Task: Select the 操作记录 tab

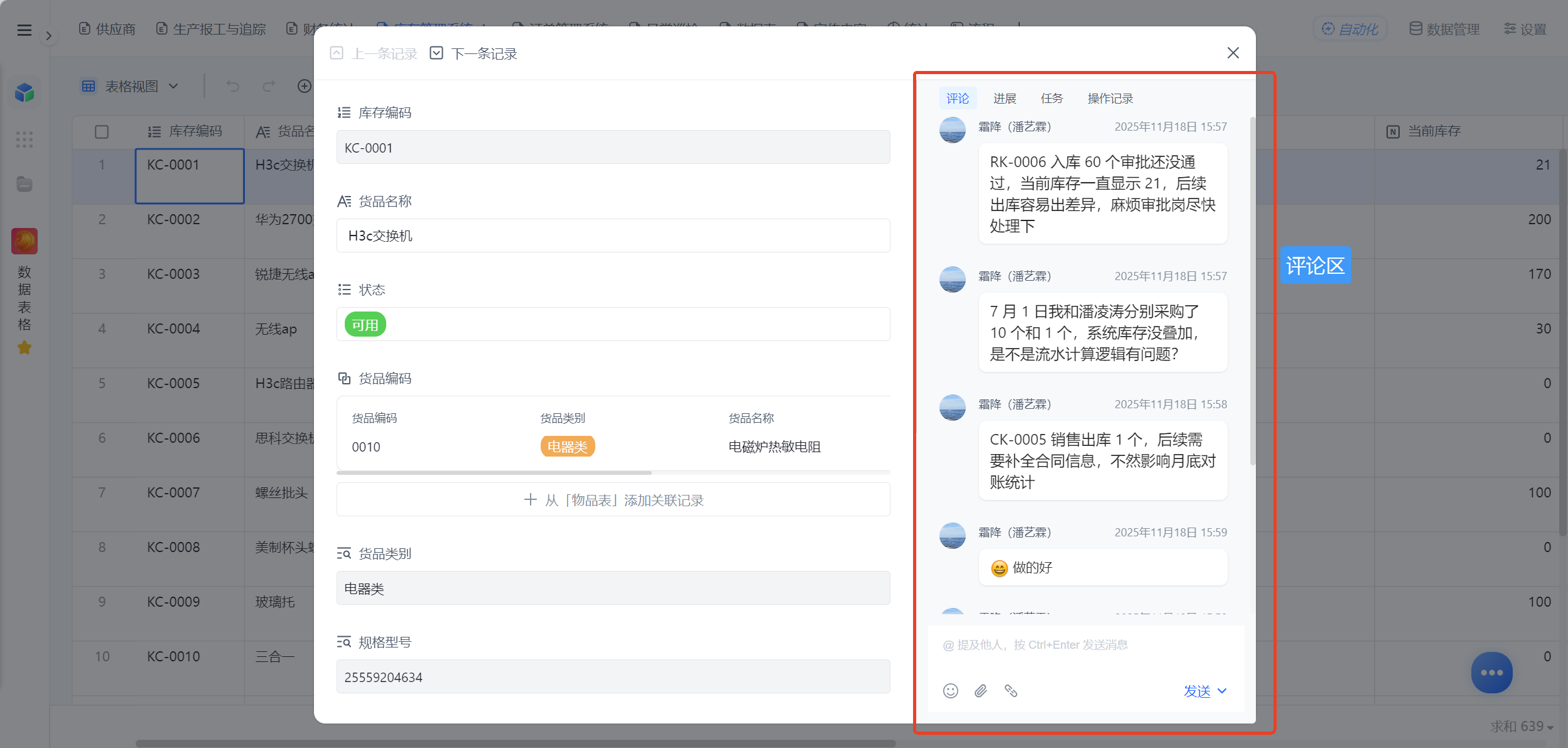Action: (1110, 98)
